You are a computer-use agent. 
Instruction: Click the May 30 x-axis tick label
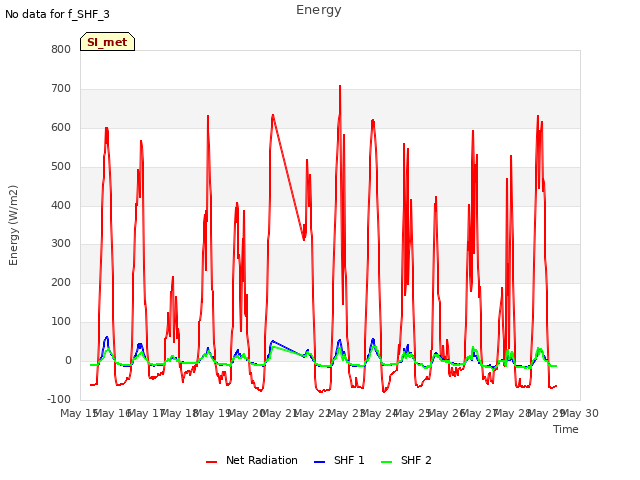tap(582, 413)
